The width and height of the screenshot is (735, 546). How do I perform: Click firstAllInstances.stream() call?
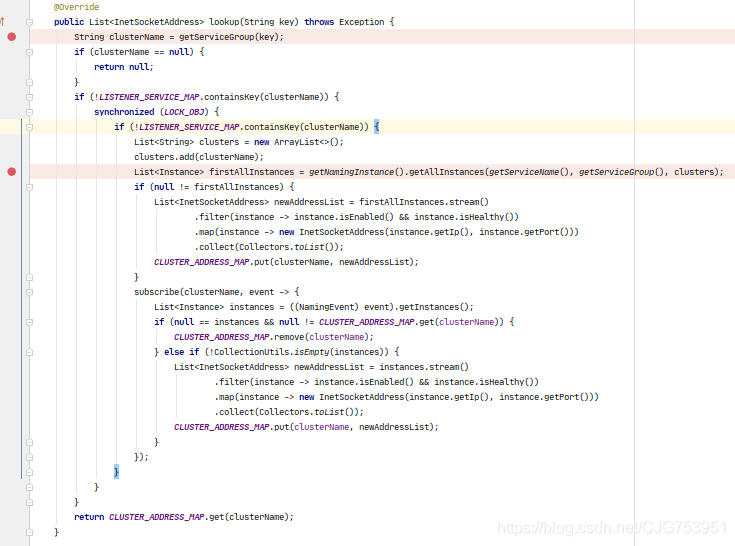[424, 202]
